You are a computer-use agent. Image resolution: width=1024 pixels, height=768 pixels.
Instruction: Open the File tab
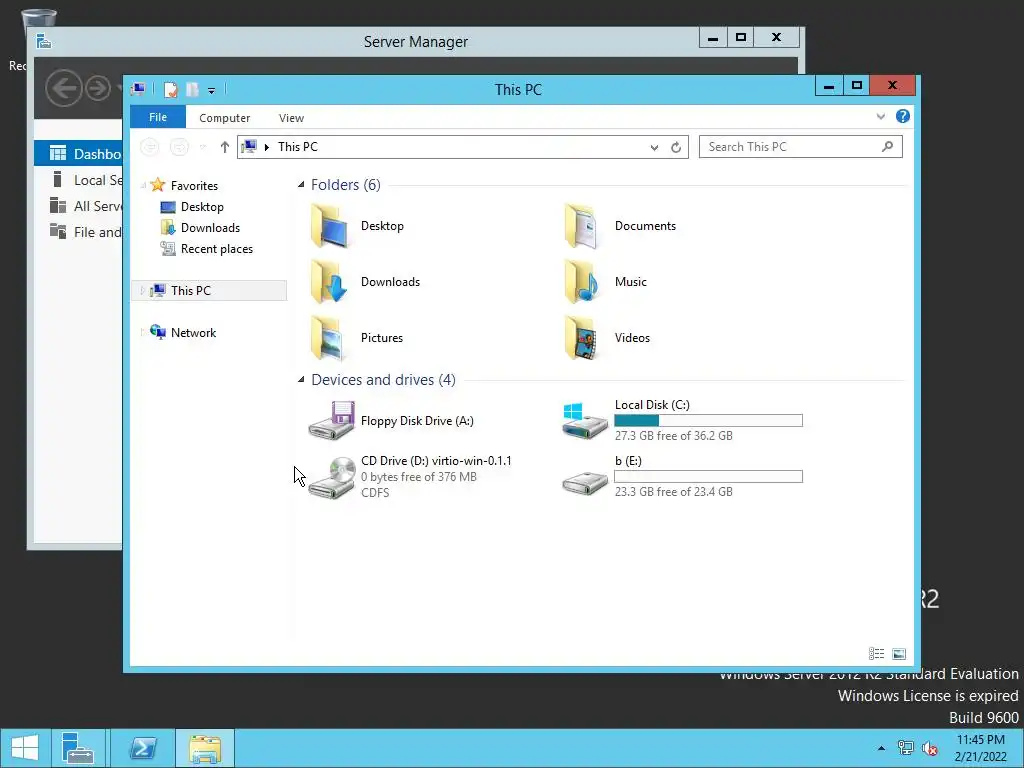pyautogui.click(x=158, y=117)
